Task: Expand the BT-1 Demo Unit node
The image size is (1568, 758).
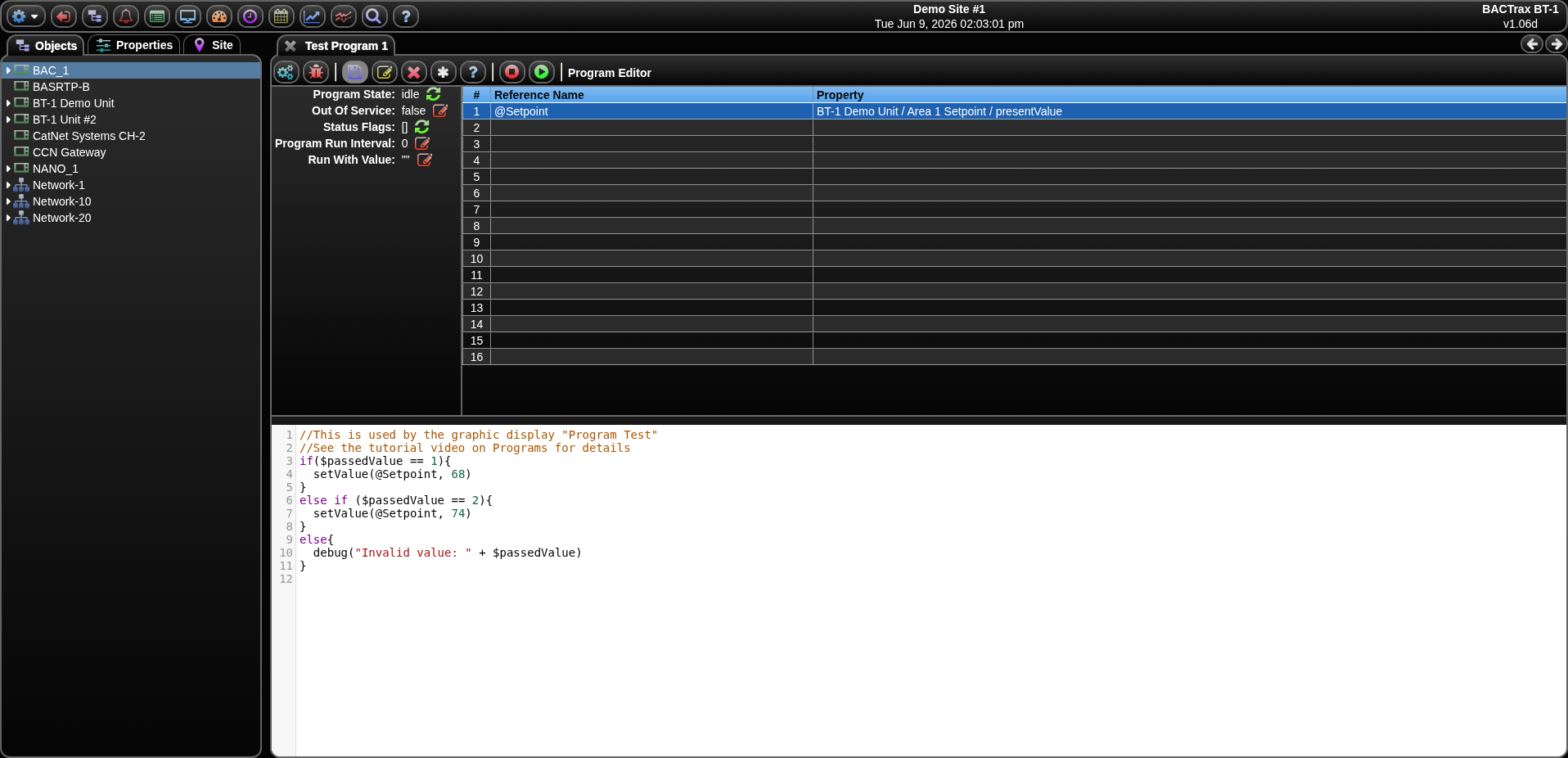Action: 8,103
